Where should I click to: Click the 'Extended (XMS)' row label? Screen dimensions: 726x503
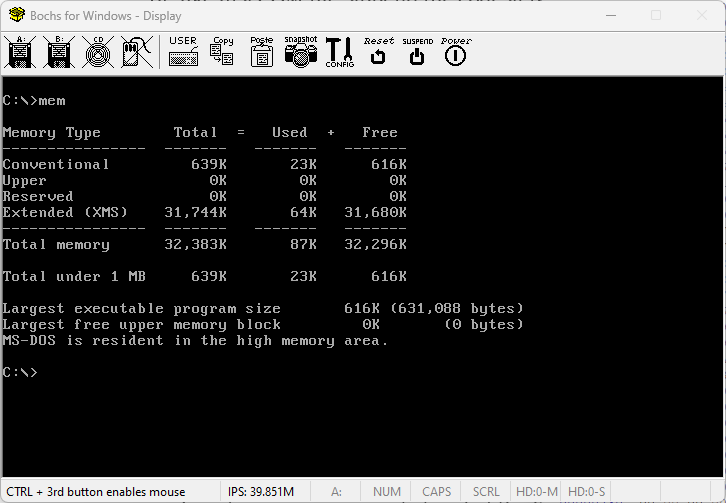coord(65,213)
